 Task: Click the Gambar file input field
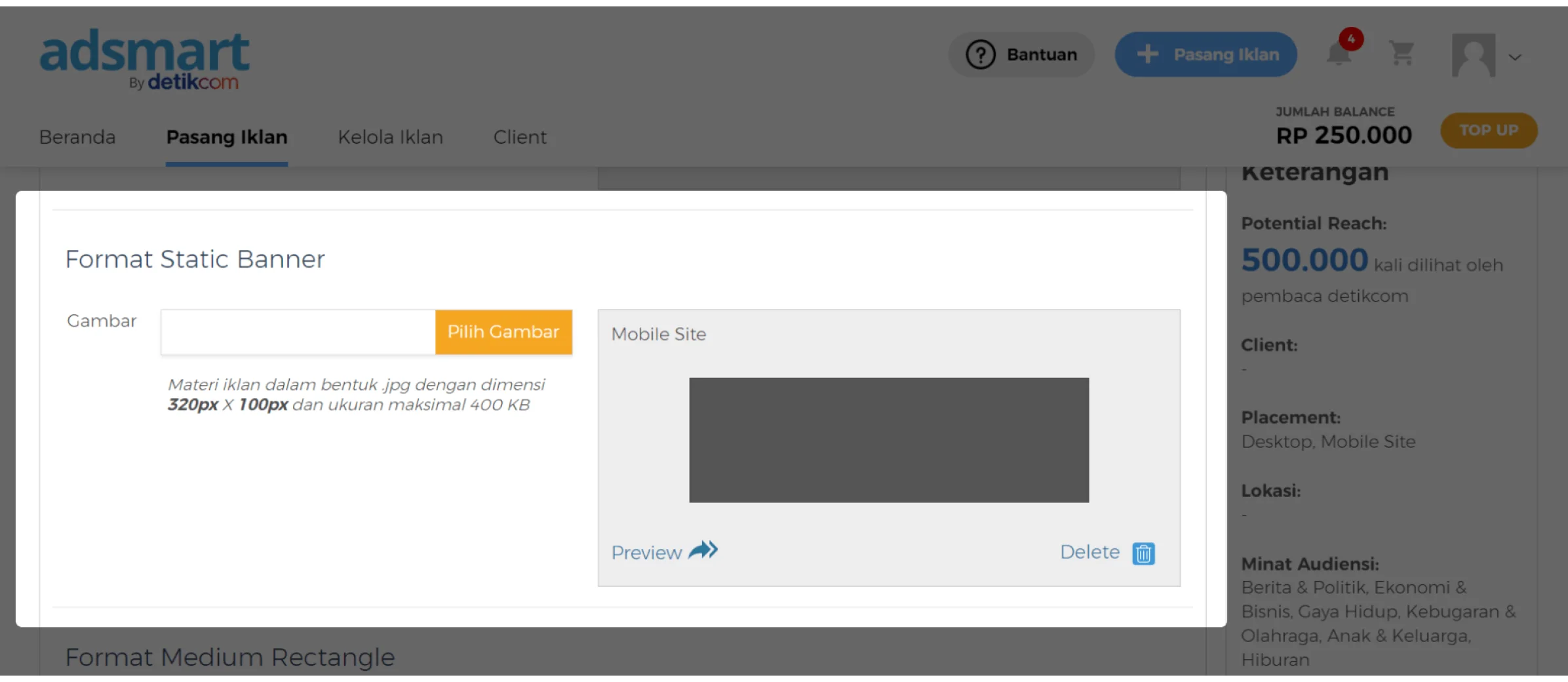(x=298, y=332)
